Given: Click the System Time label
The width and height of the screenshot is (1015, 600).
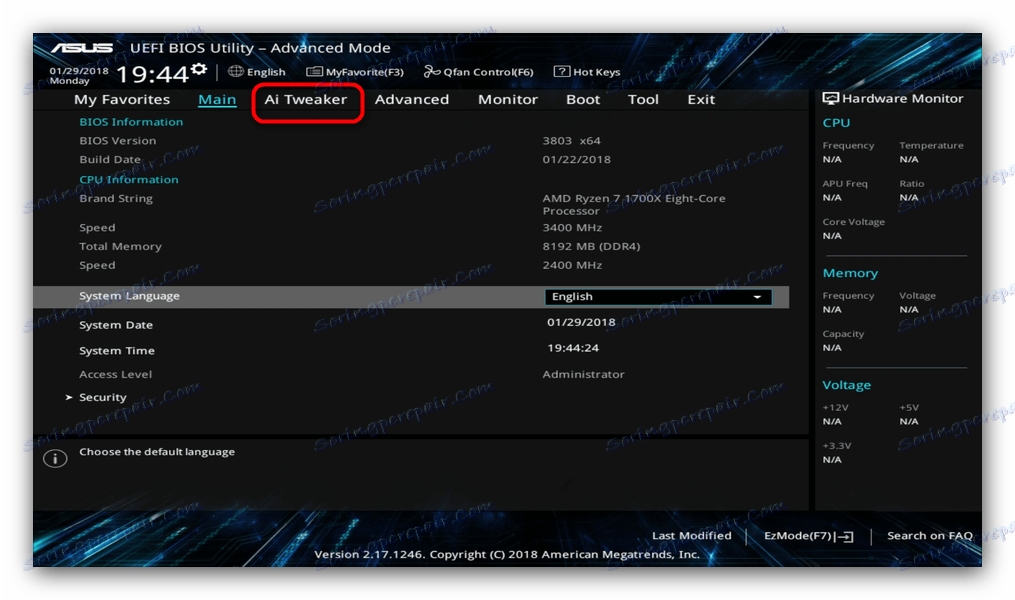Looking at the screenshot, I should tap(117, 351).
